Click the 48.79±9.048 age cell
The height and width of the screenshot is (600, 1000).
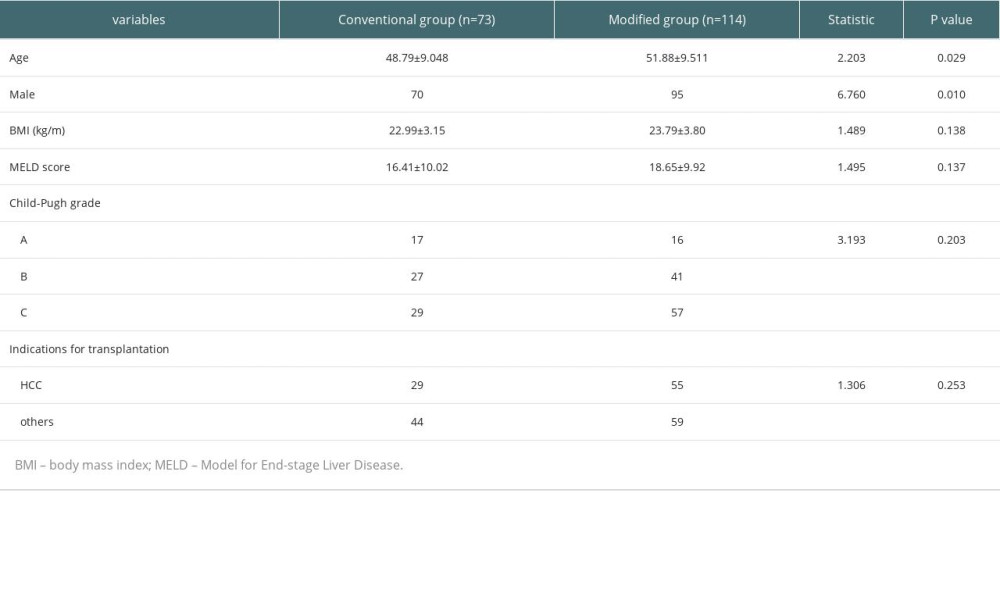[x=416, y=58]
